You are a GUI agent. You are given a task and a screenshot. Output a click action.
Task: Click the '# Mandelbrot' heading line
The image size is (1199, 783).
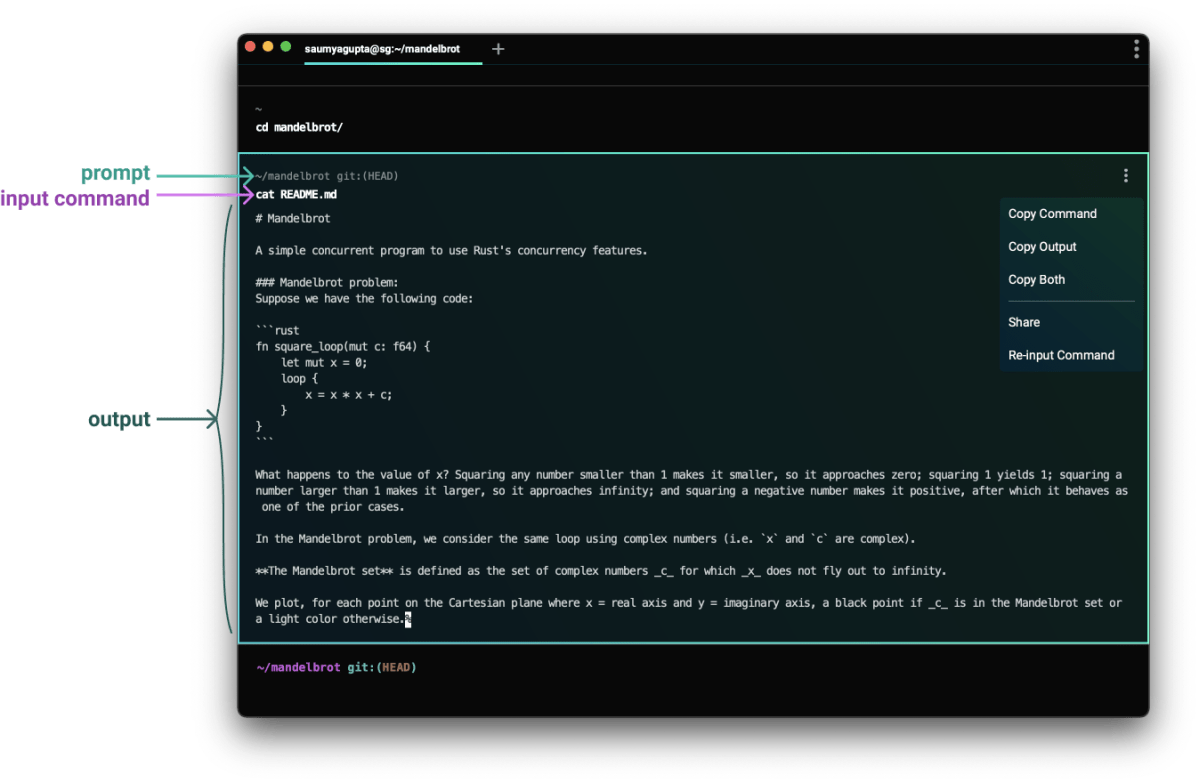(x=293, y=219)
